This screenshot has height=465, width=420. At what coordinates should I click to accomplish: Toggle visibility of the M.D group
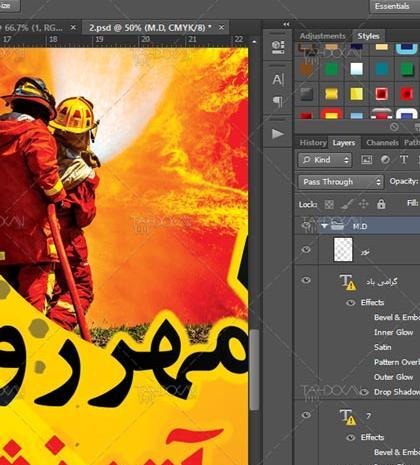pyautogui.click(x=306, y=226)
